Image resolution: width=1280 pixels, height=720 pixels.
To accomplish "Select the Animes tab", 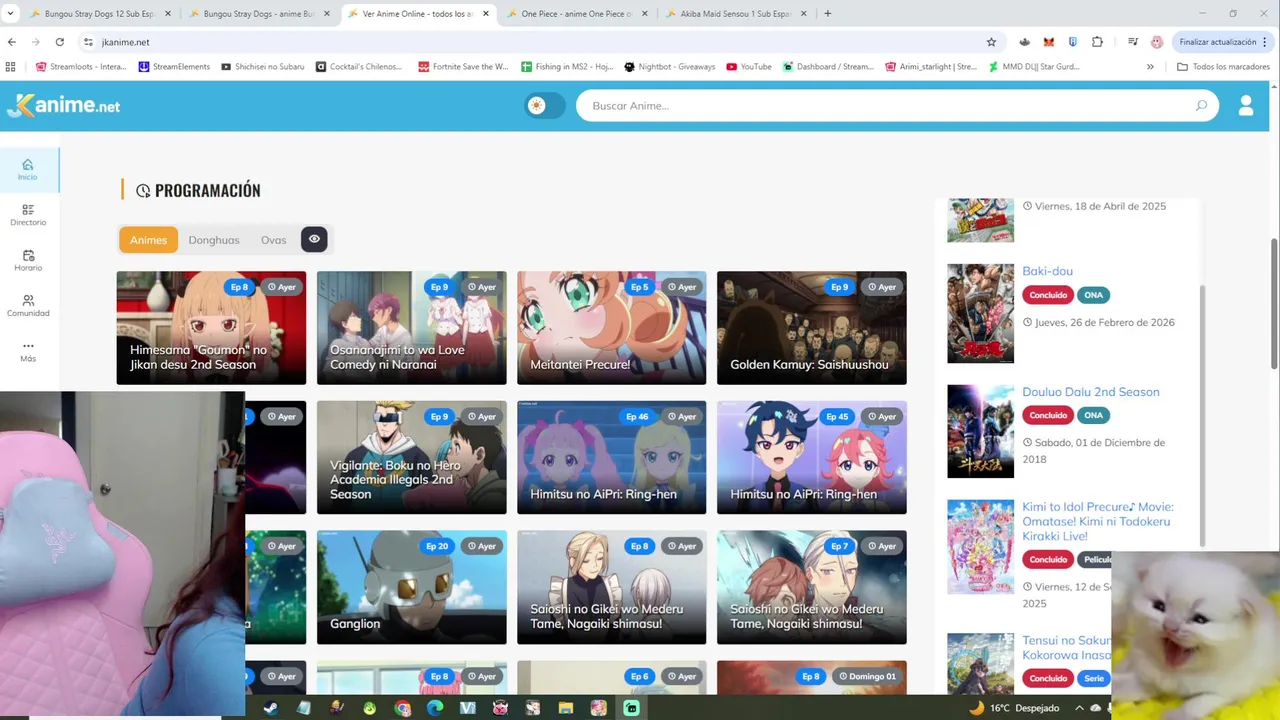I will point(148,239).
